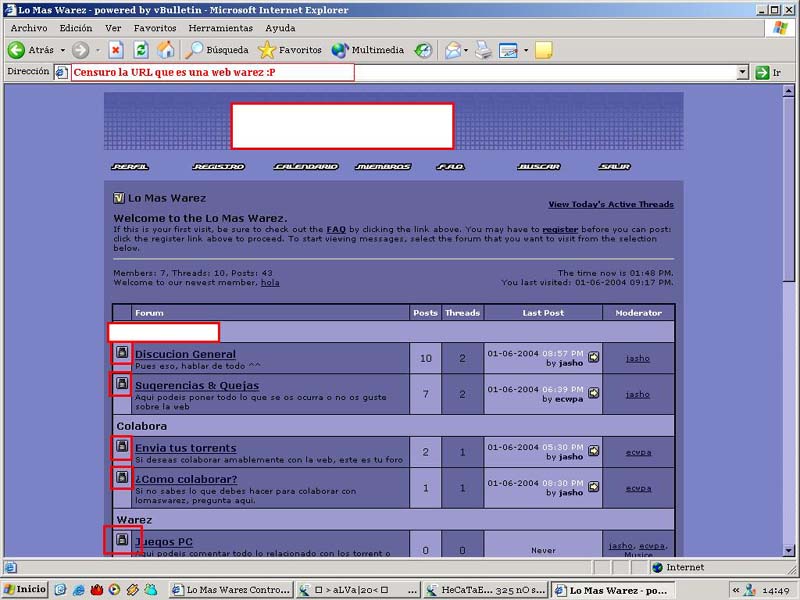Viewport: 800px width, 600px height.
Task: Click the Discucion General forum status icon
Action: click(x=122, y=352)
